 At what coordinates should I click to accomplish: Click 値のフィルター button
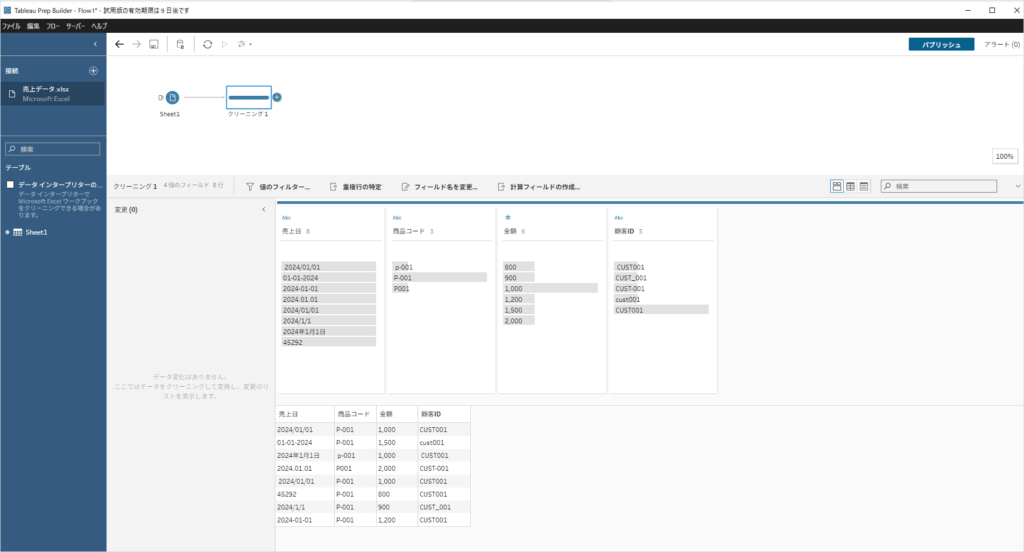(x=278, y=187)
